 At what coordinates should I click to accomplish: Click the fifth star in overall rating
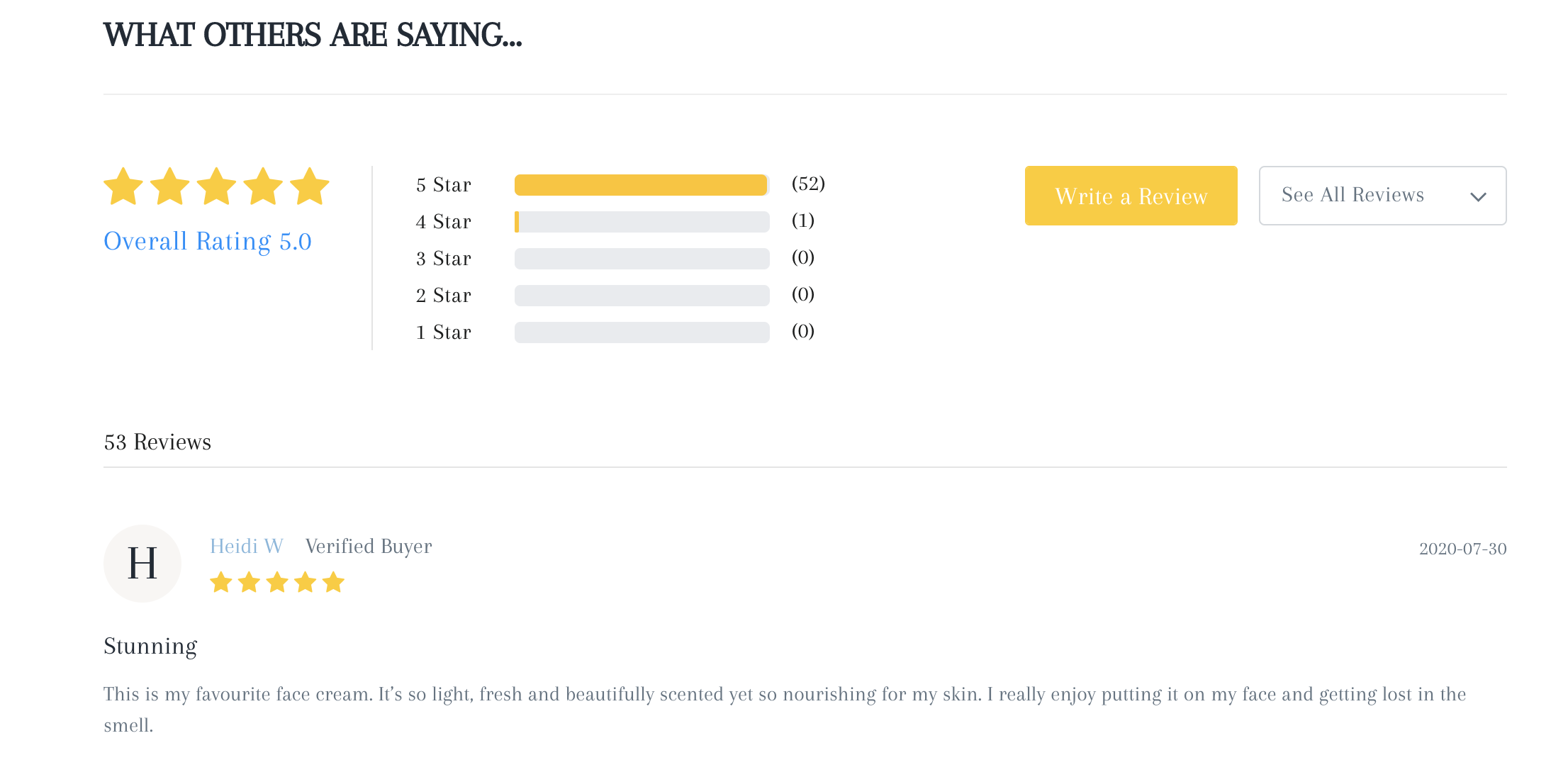310,186
